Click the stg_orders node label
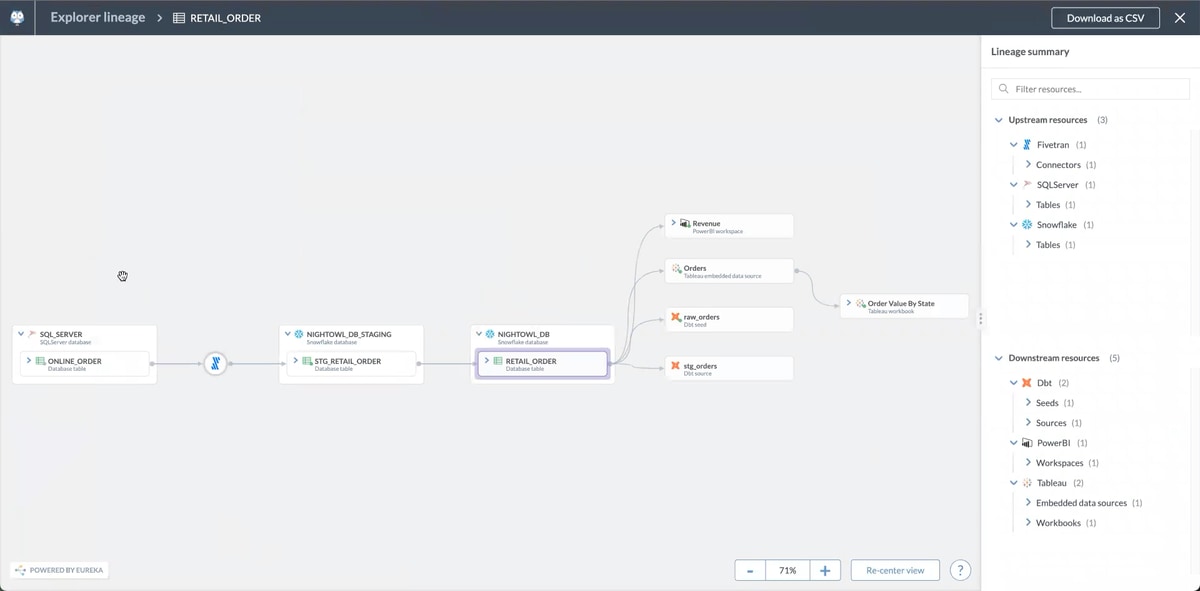Image resolution: width=1200 pixels, height=591 pixels. [700, 366]
